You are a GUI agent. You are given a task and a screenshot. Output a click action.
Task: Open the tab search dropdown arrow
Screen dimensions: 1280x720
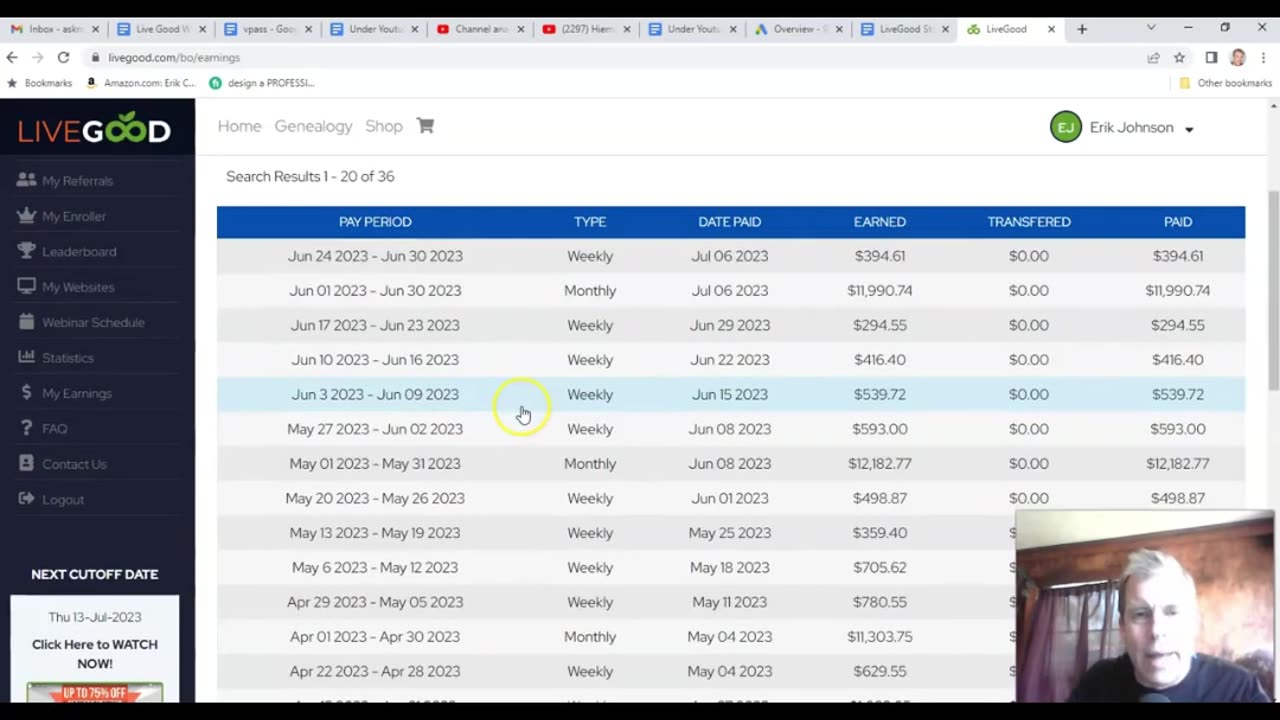(1151, 28)
